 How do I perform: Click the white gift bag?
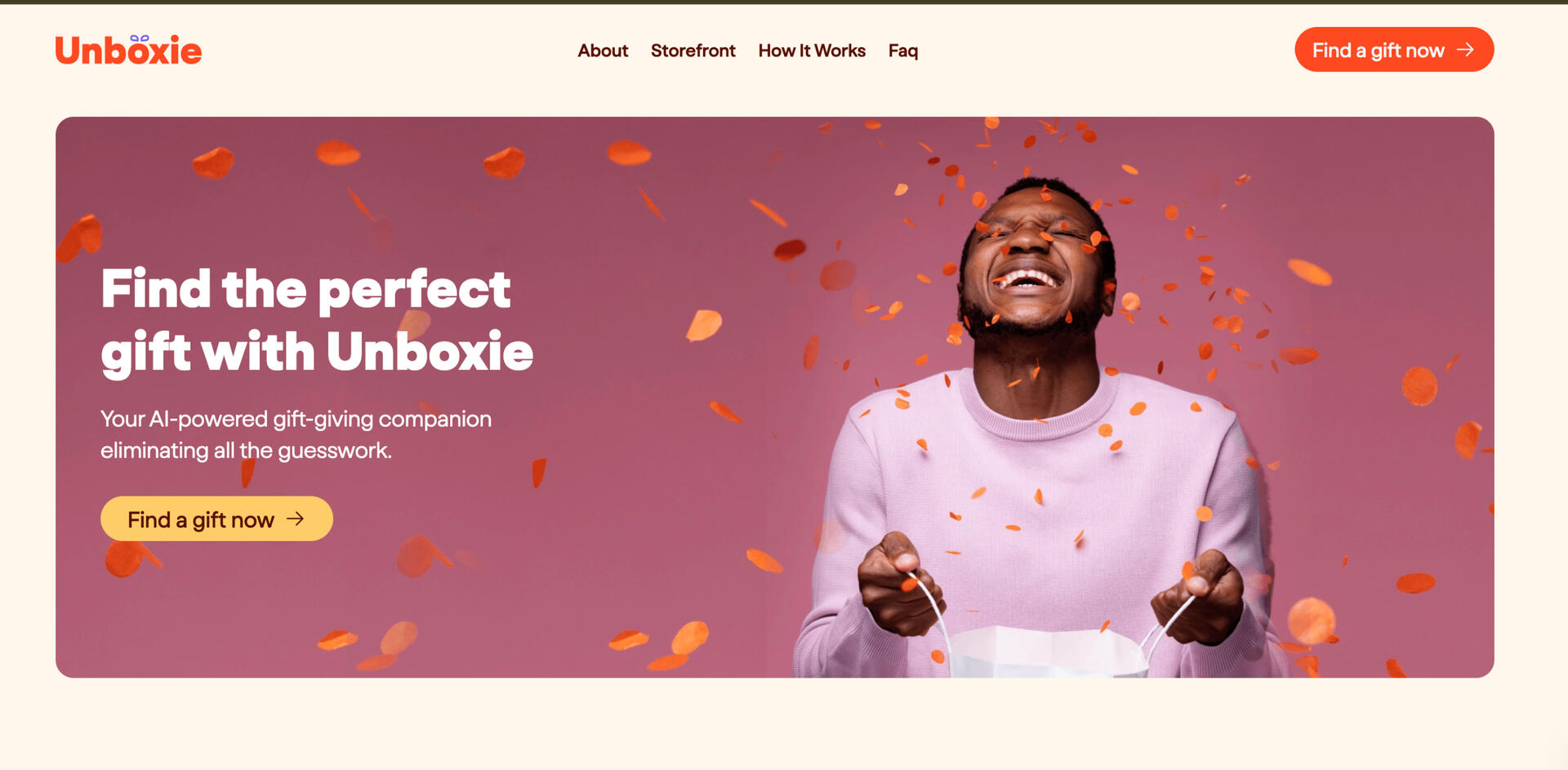1049,652
